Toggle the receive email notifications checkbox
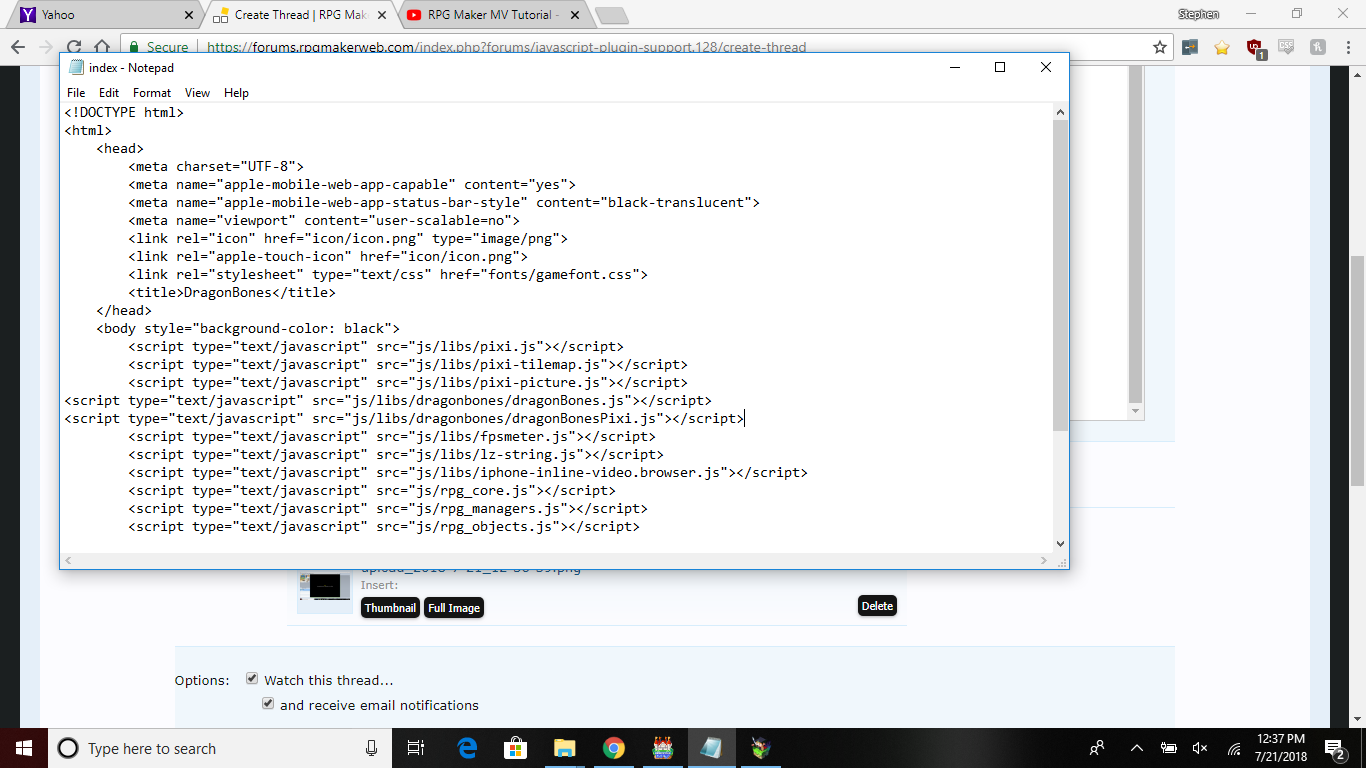The width and height of the screenshot is (1366, 768). click(268, 703)
